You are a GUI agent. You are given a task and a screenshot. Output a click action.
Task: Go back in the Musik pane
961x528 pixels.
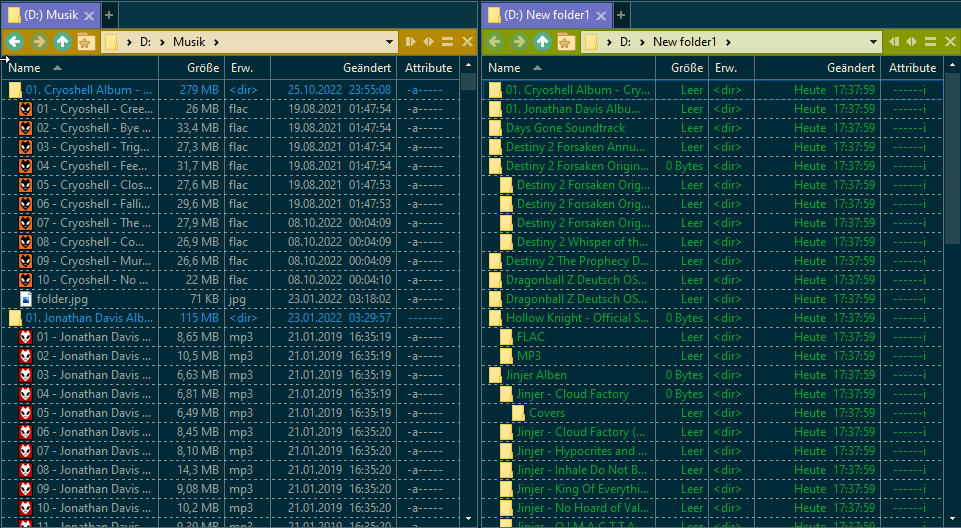coord(15,42)
